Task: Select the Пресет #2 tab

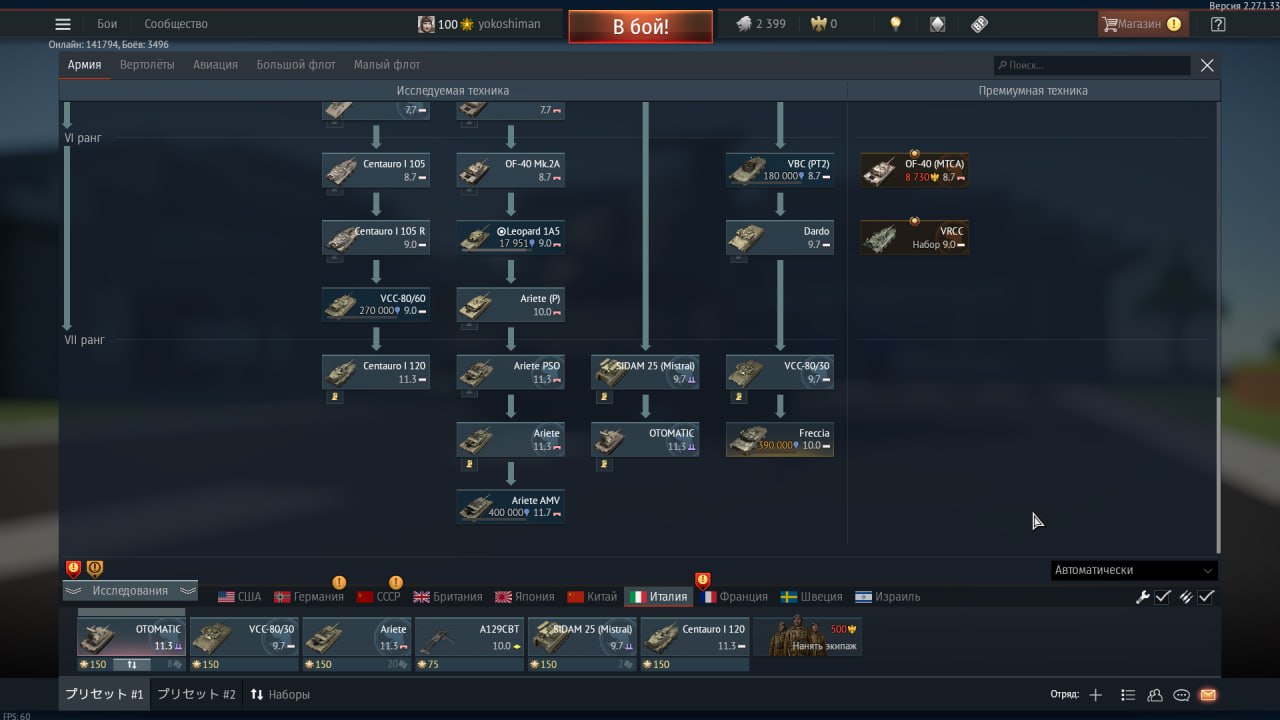Action: [x=197, y=694]
